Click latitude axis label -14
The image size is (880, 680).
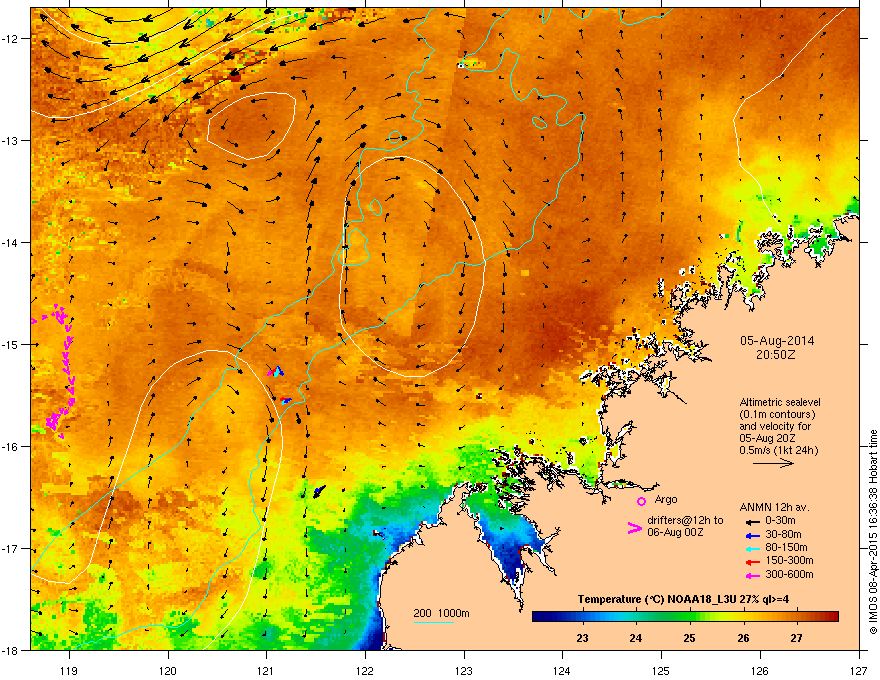[11, 242]
